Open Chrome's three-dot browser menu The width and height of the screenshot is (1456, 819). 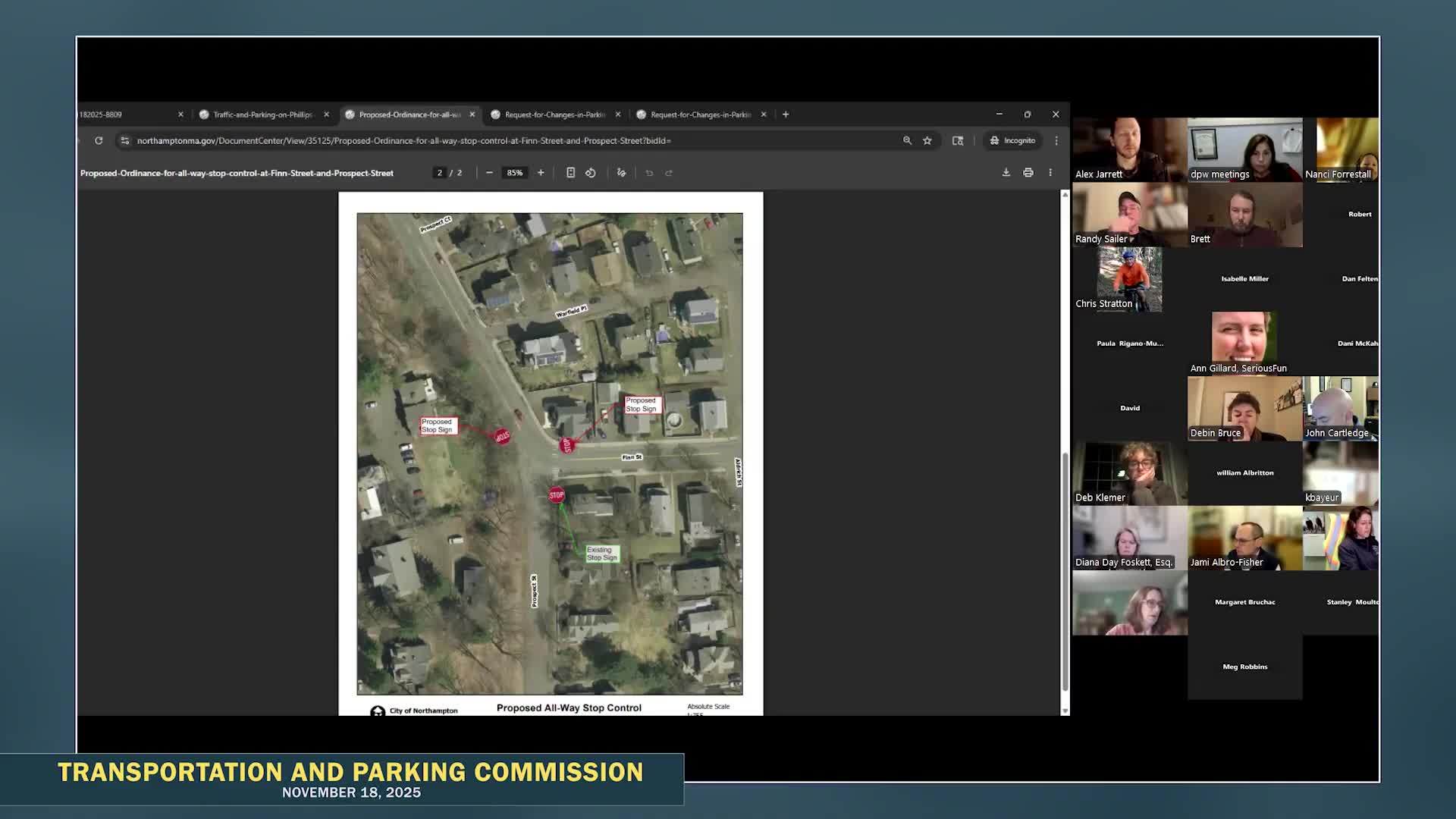coord(1056,141)
